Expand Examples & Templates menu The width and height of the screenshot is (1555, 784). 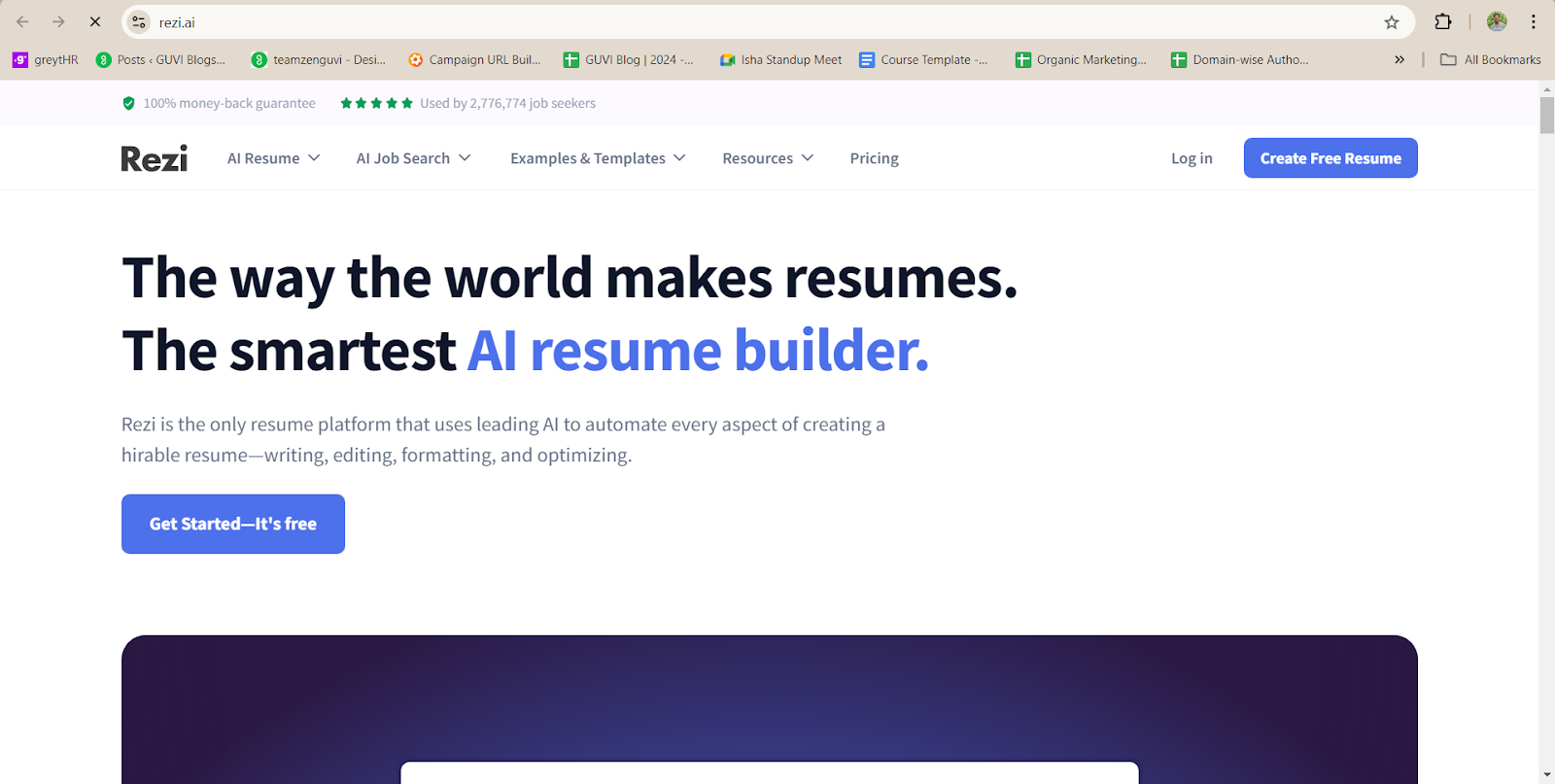point(598,158)
